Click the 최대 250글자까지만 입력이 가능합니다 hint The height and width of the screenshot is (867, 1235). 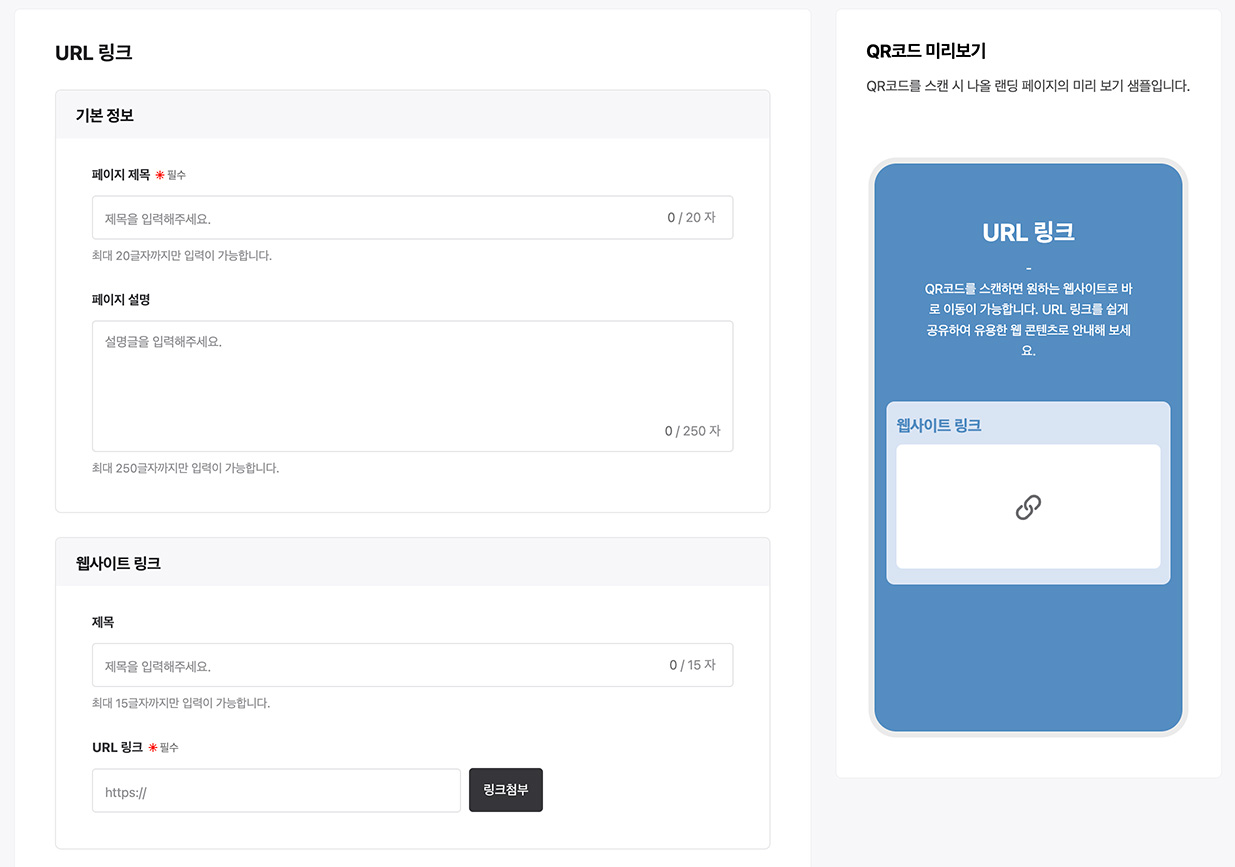(185, 467)
